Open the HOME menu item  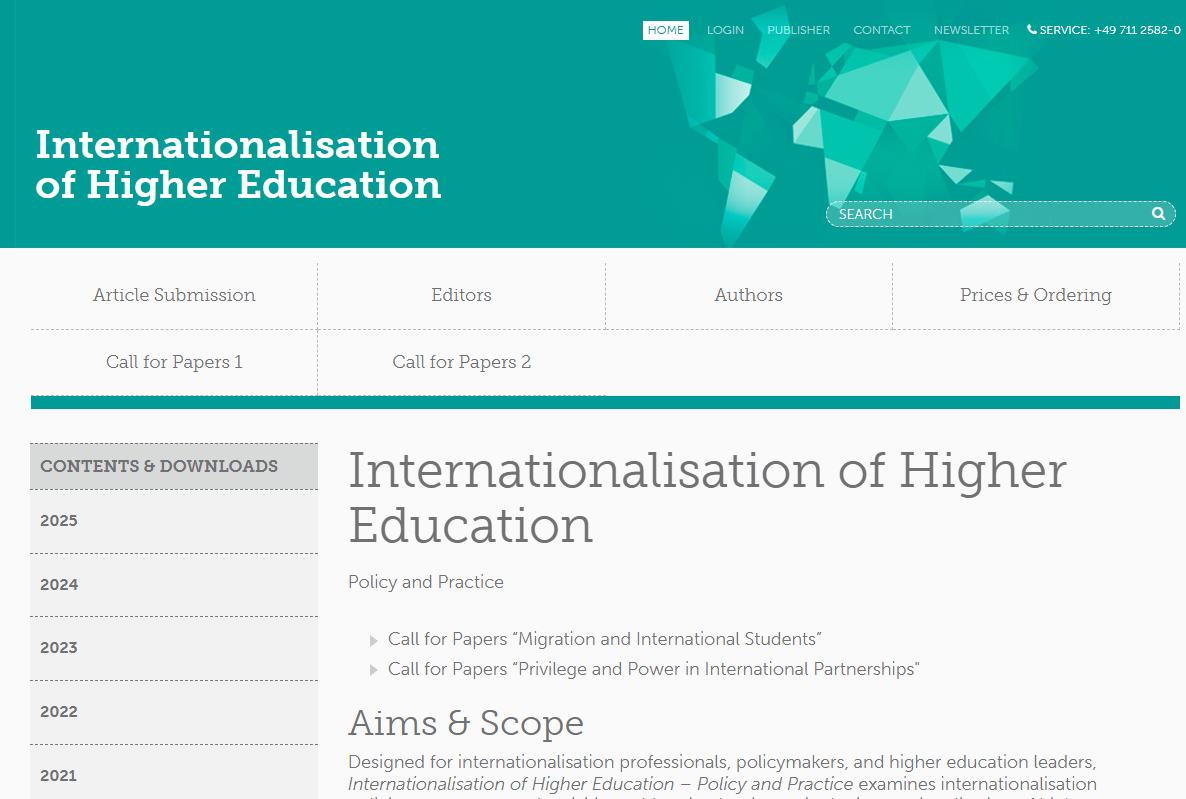click(665, 30)
